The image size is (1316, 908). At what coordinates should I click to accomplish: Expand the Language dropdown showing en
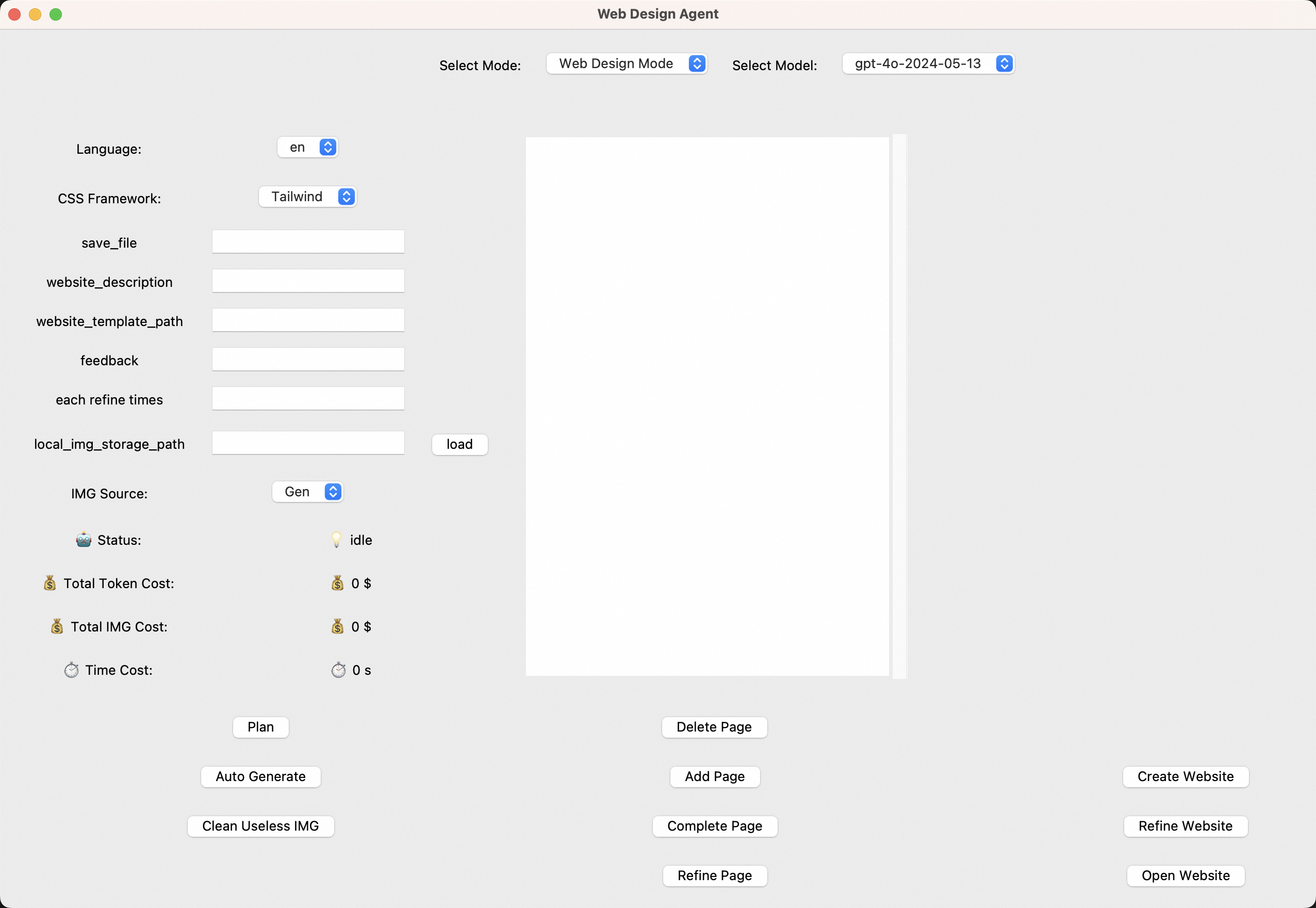pos(308,148)
